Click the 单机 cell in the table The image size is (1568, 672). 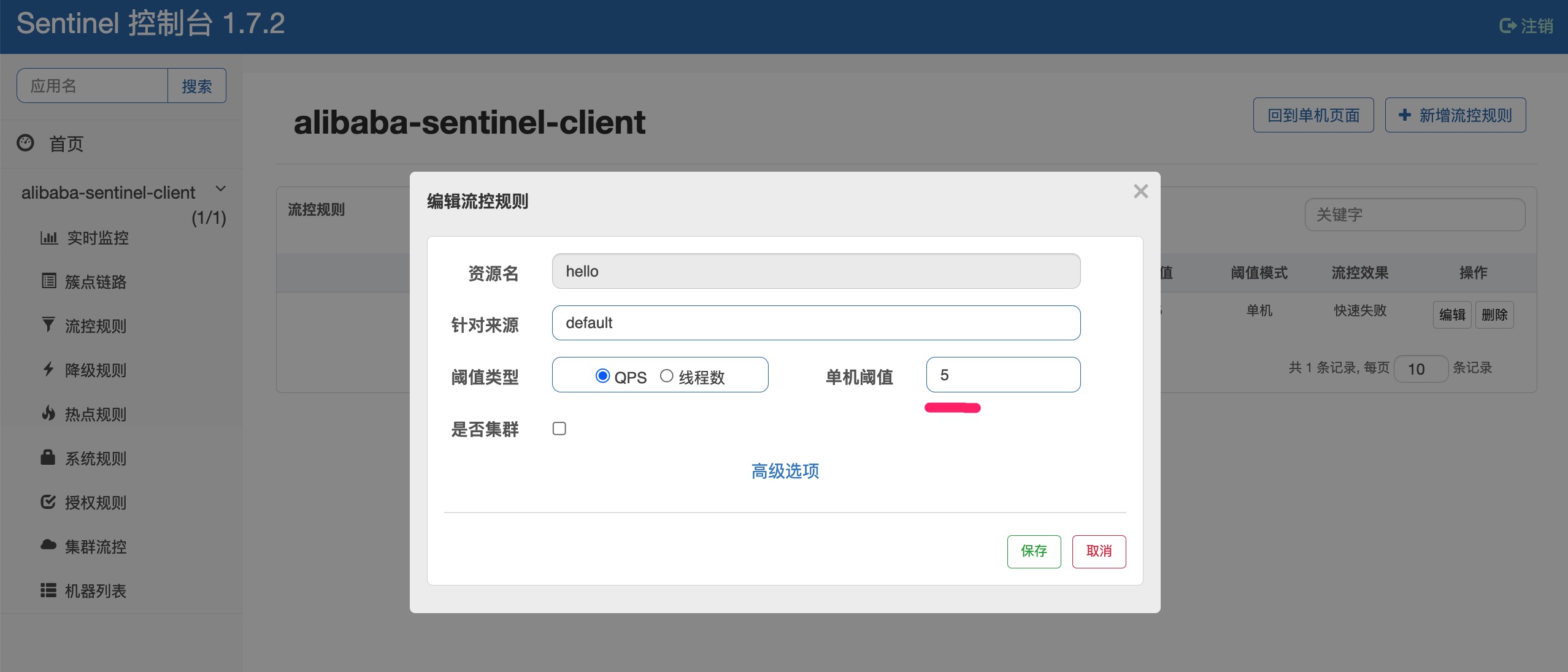point(1259,311)
